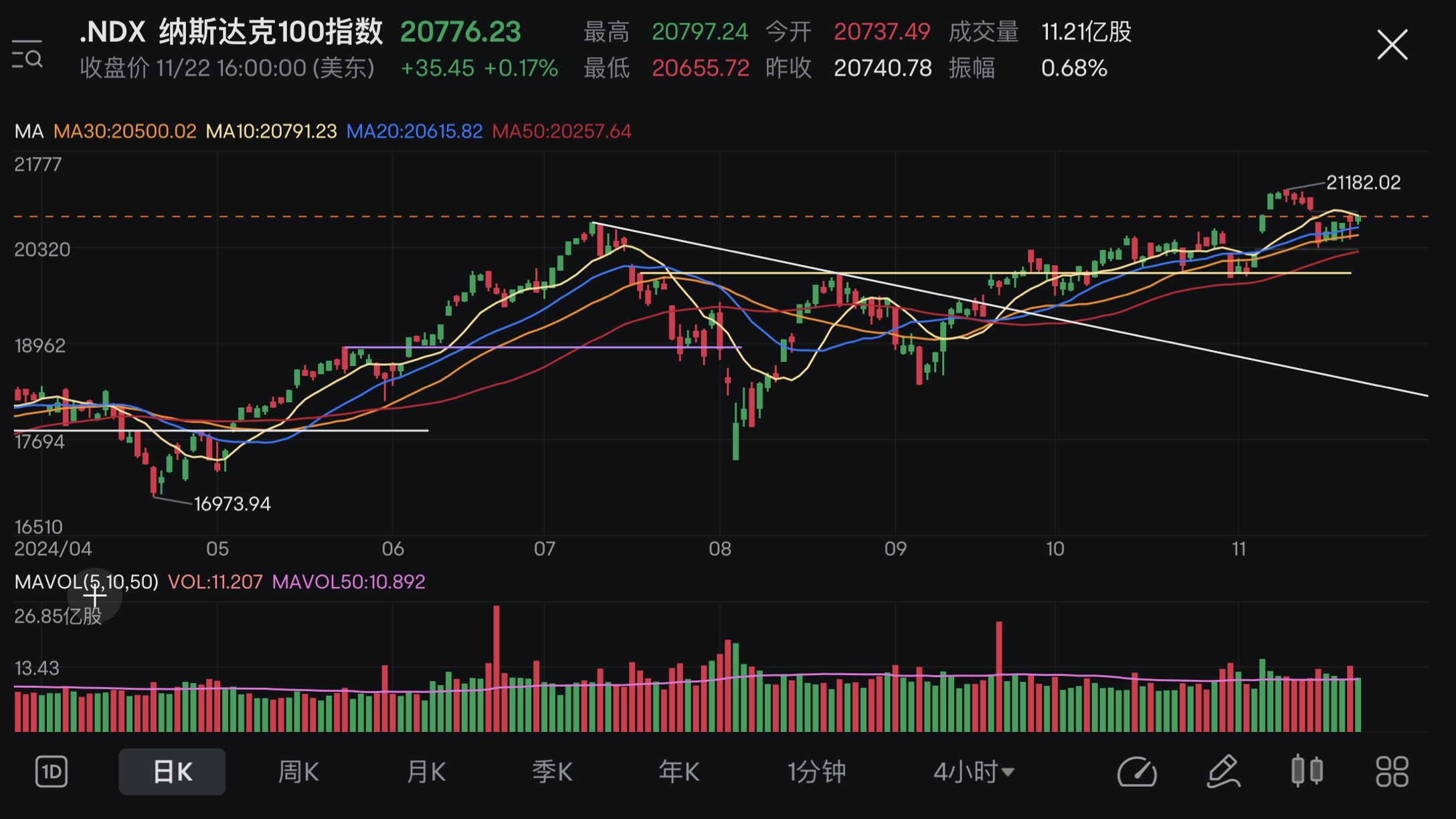Tap the .NDX 纳斯达克100指数 title

tap(232, 32)
